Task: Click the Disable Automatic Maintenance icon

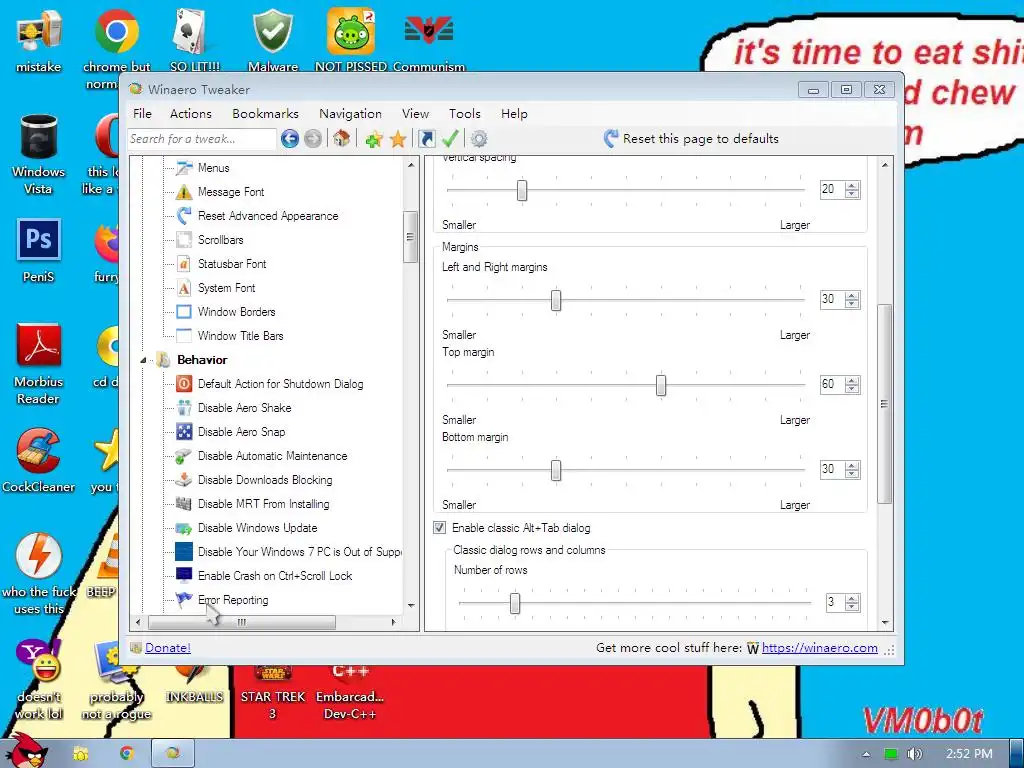Action: (x=184, y=456)
